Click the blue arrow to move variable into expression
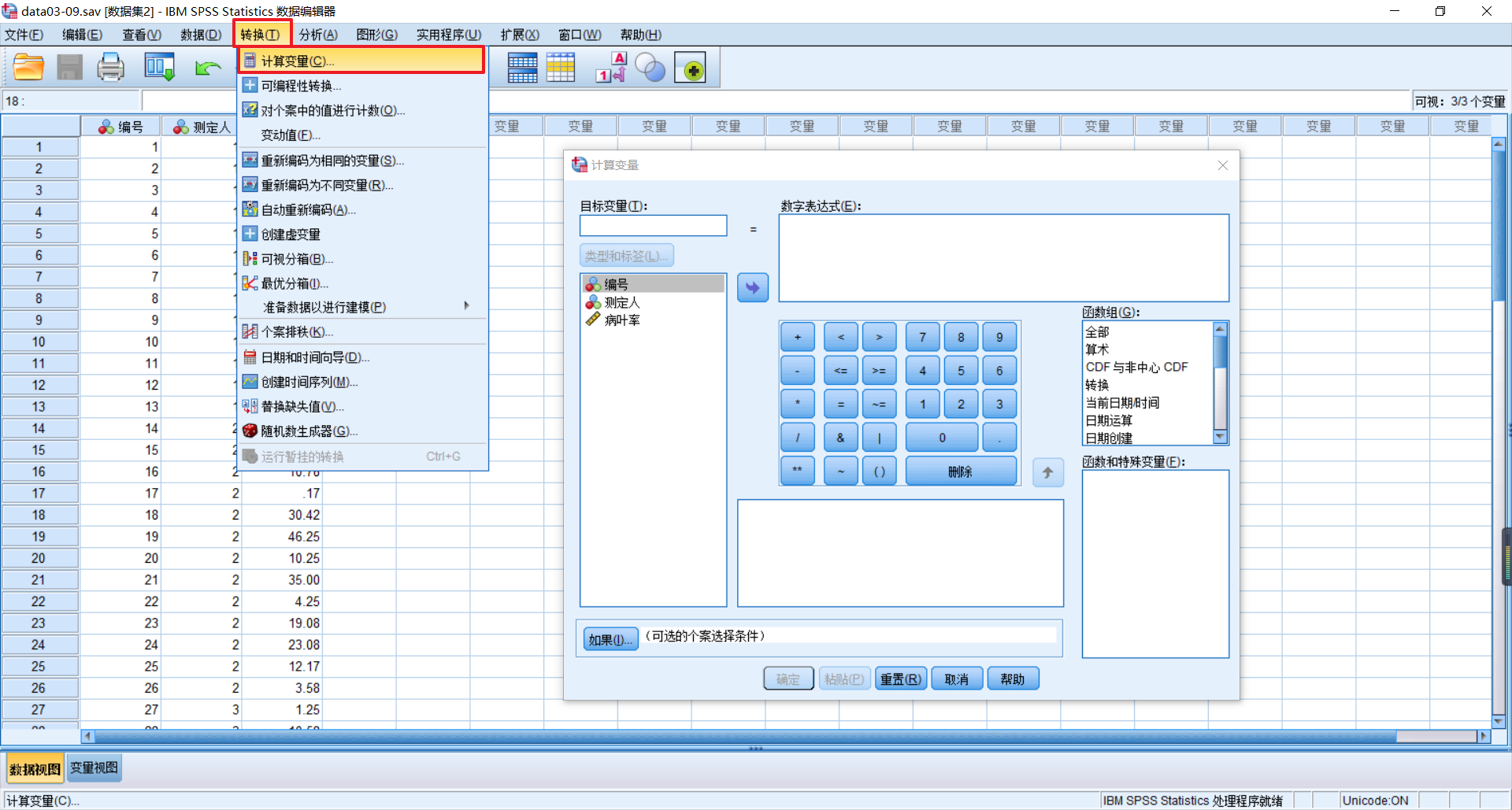The width and height of the screenshot is (1512, 810). 753,287
